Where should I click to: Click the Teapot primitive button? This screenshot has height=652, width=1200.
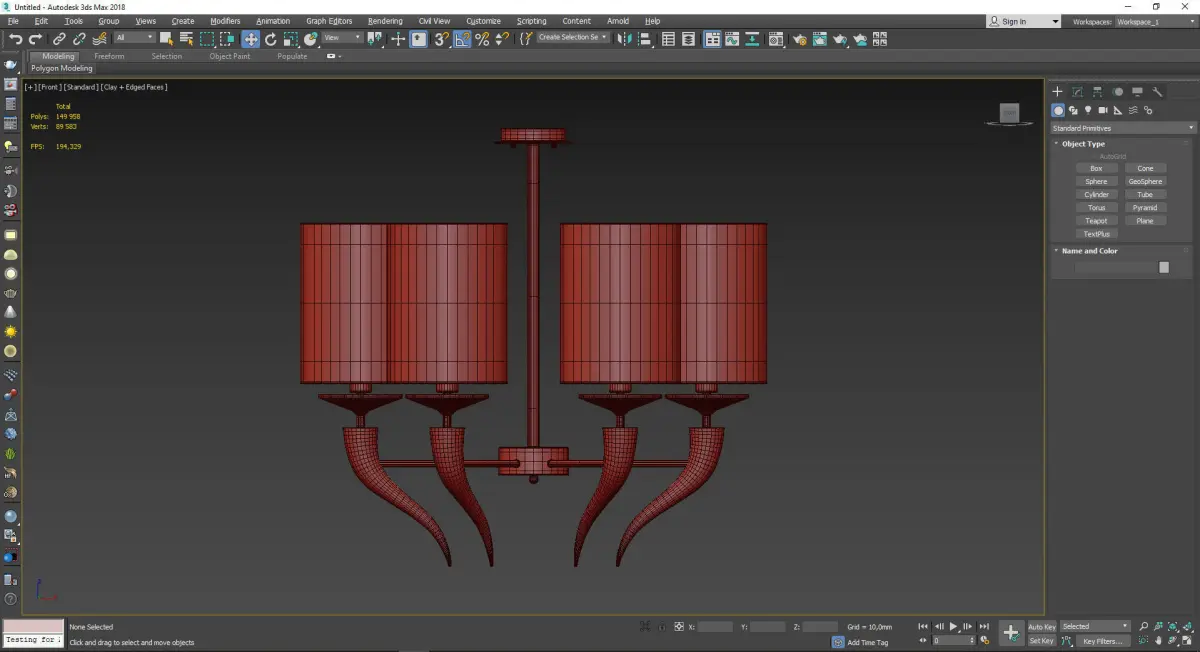pyautogui.click(x=1096, y=221)
